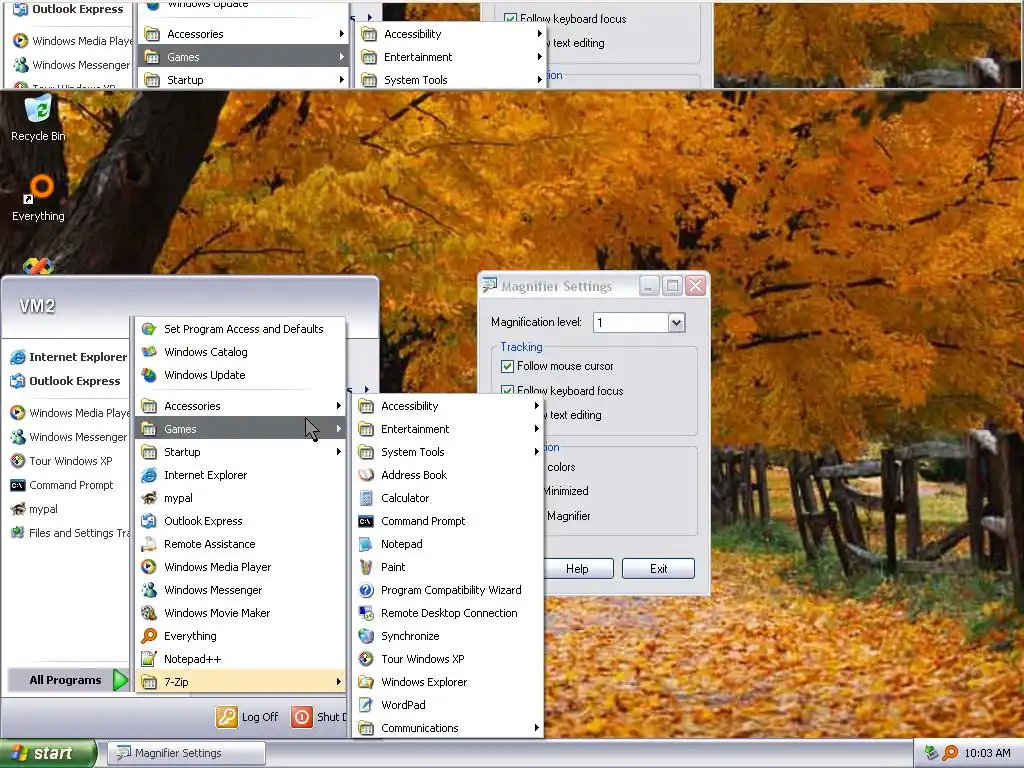Click the Log Off button
Screen dimensions: 1024x768
pos(248,717)
